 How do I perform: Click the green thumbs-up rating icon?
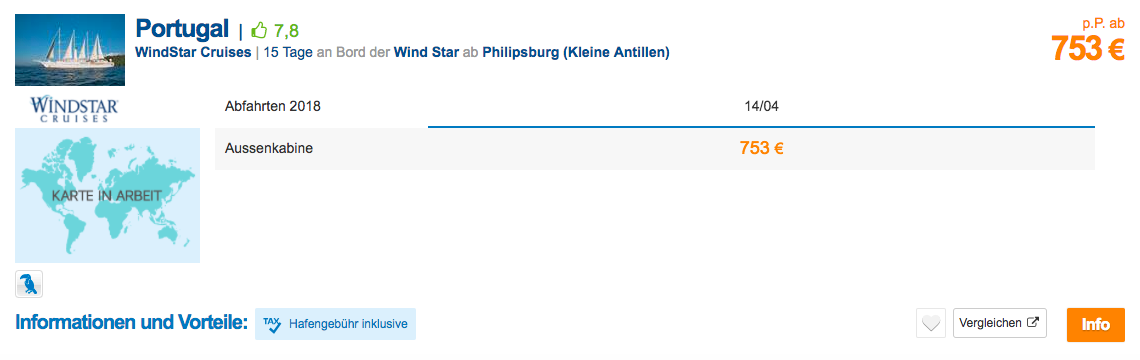coord(260,31)
